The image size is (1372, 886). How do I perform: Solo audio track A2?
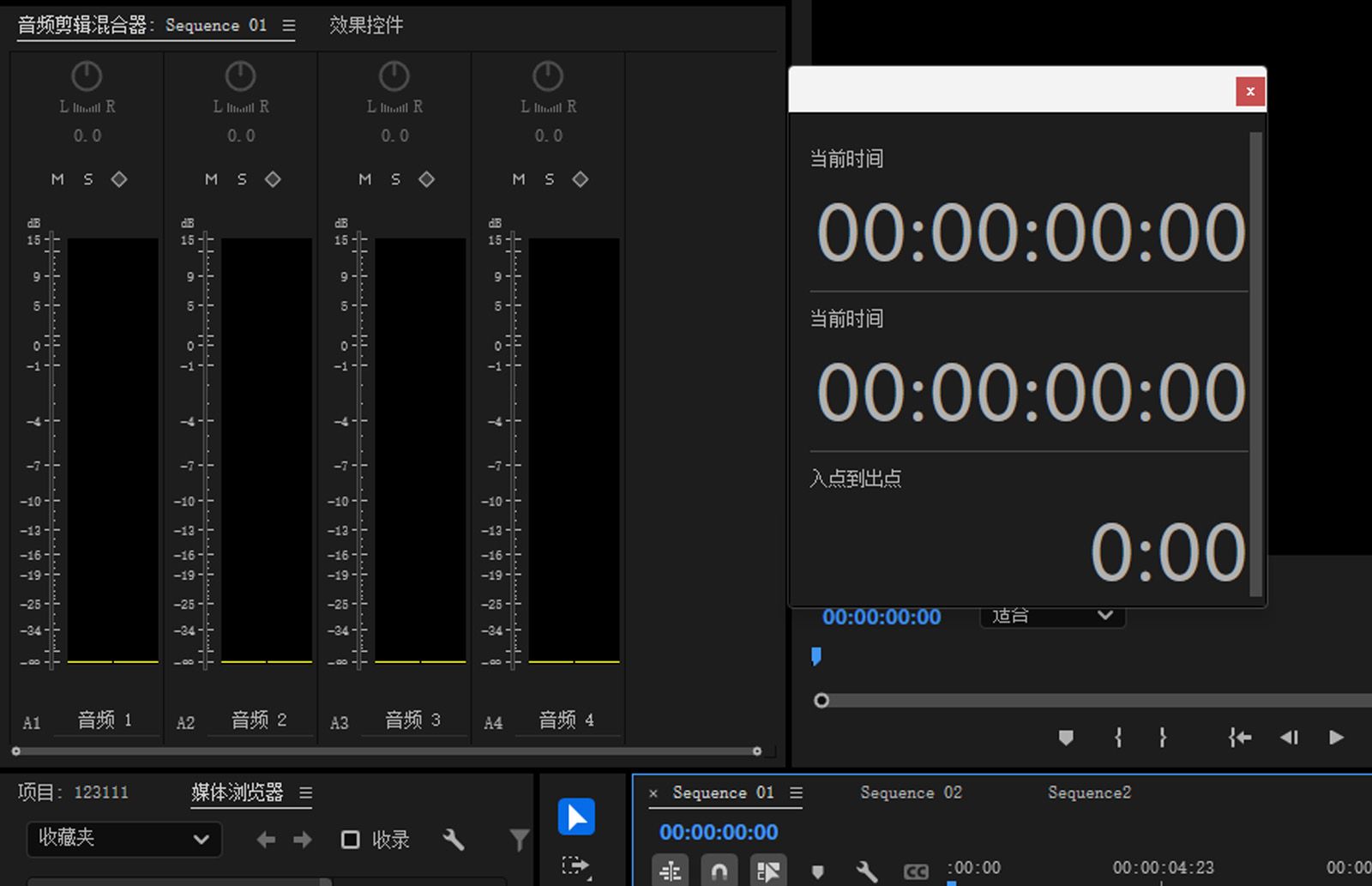[x=242, y=179]
